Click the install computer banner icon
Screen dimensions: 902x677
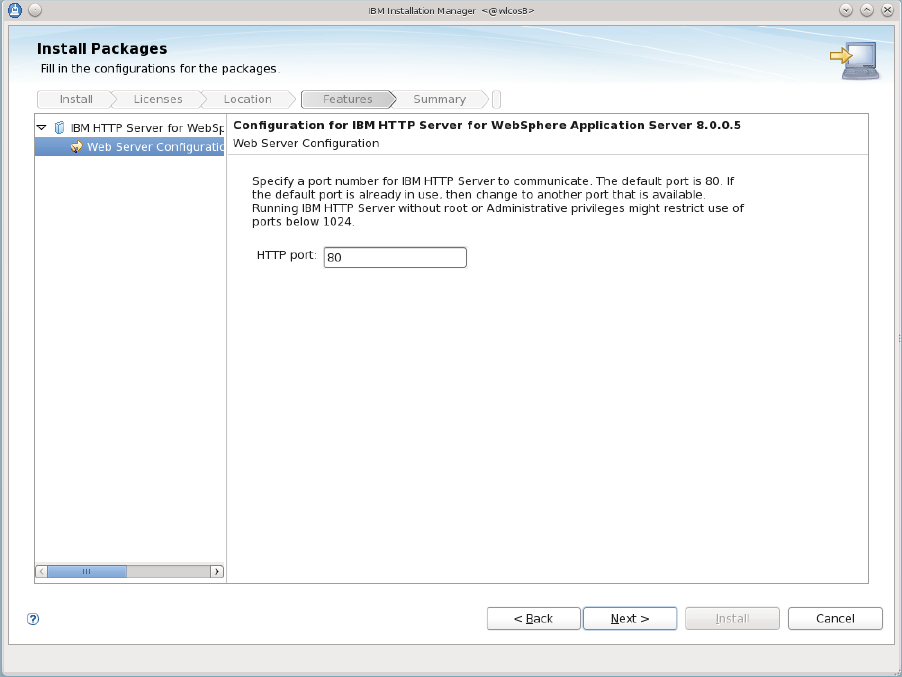(x=855, y=60)
